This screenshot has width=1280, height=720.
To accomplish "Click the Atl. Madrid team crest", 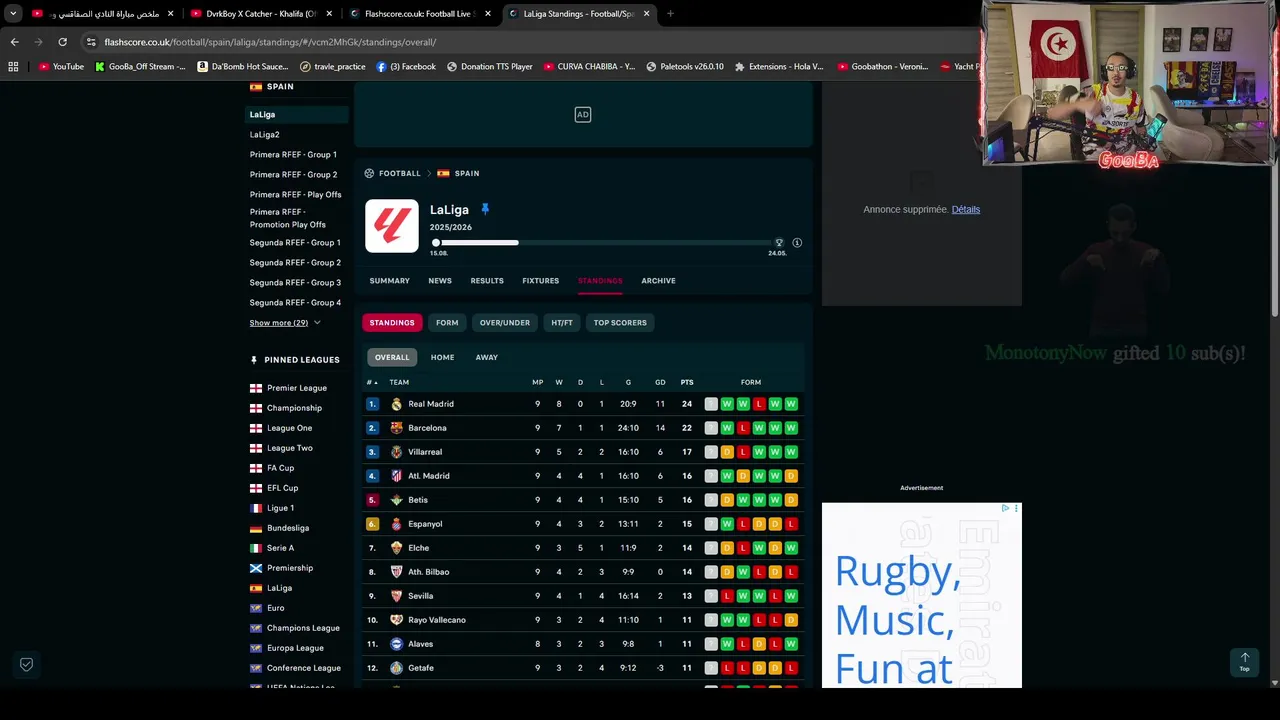I will 397,476.
